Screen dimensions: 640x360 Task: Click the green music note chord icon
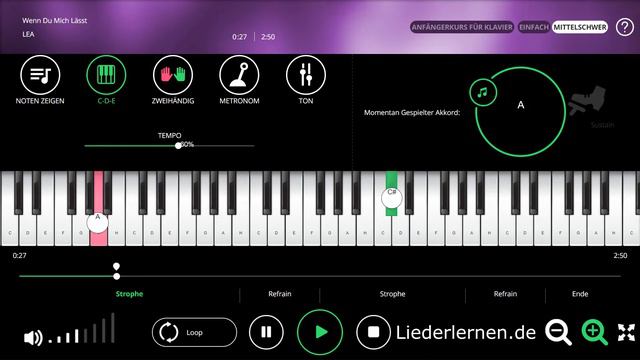tap(483, 93)
